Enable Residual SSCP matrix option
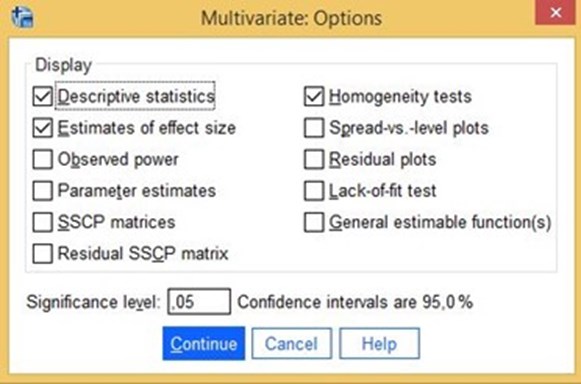581x384 pixels. pos(43,254)
